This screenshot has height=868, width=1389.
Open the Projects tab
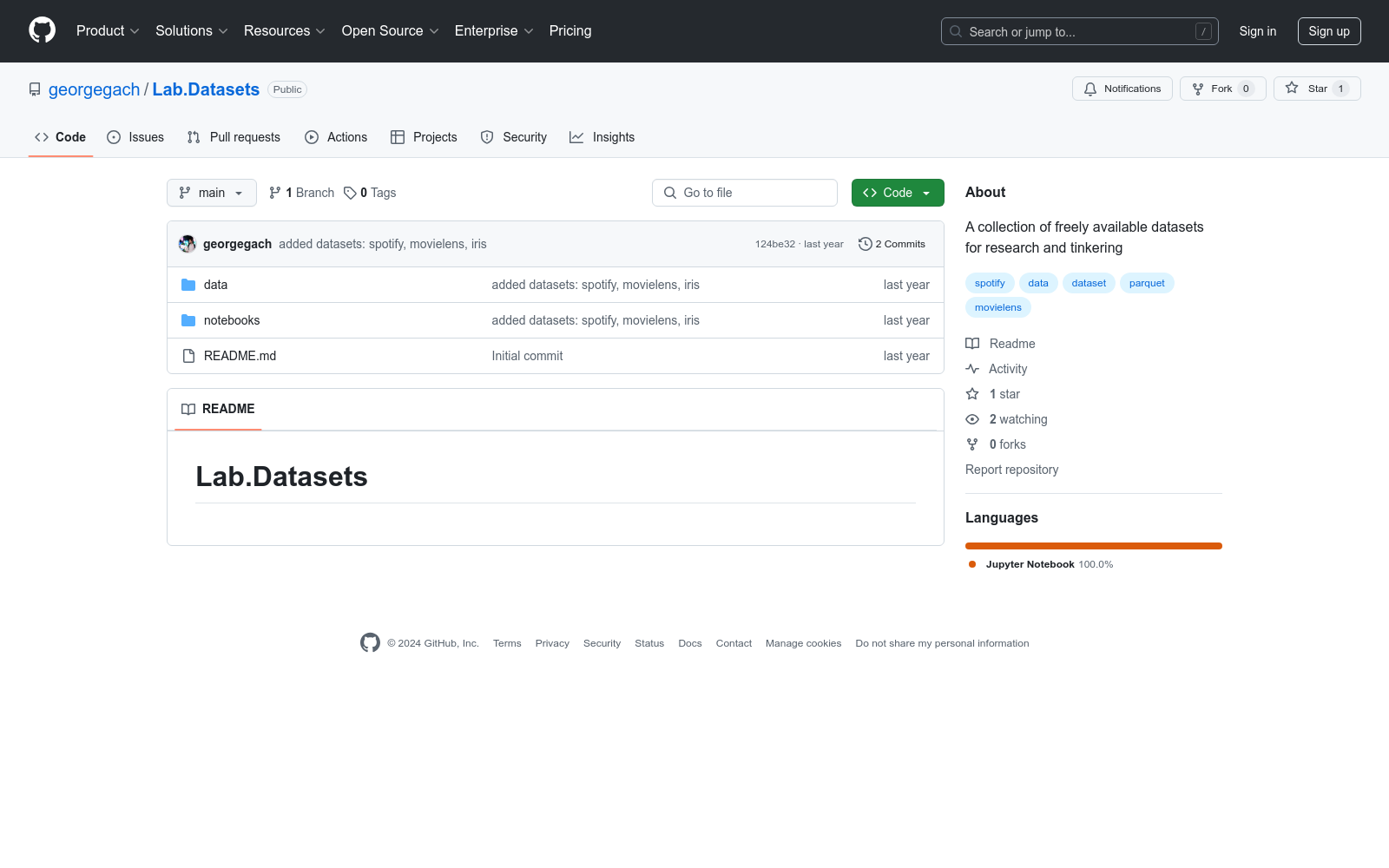pos(424,137)
